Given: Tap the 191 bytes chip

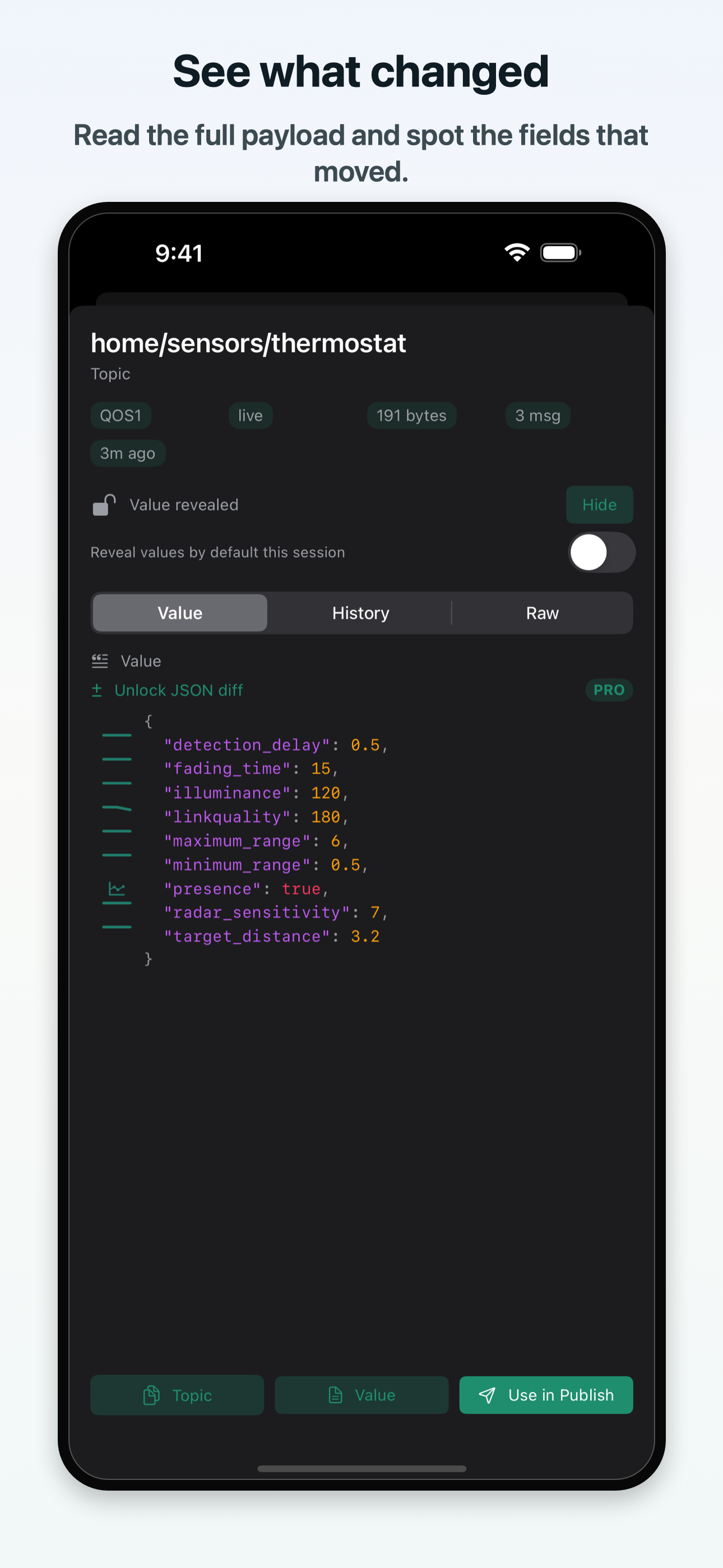Looking at the screenshot, I should [411, 415].
